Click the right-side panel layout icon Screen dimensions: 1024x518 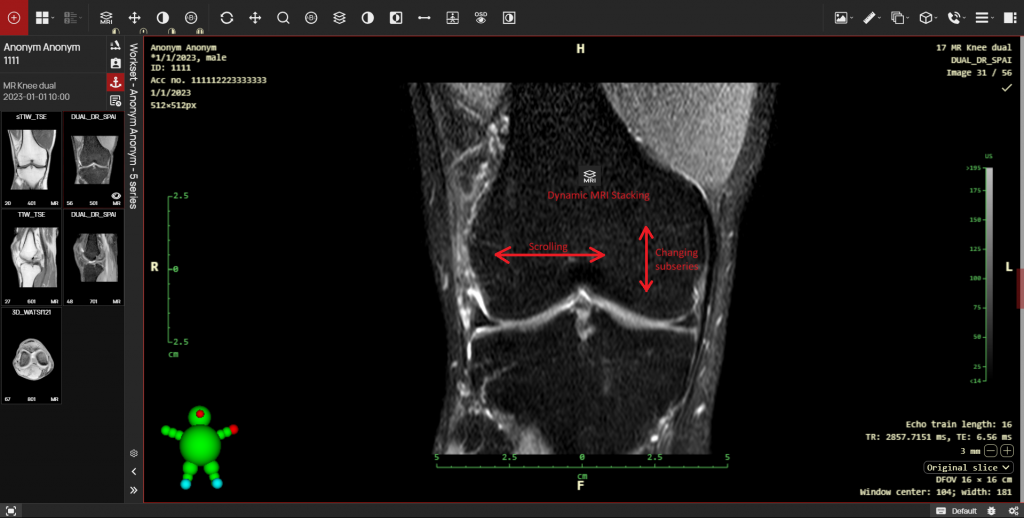tap(1008, 17)
